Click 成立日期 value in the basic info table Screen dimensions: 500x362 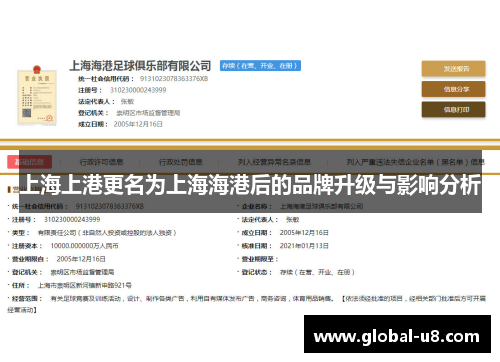[x=304, y=233]
